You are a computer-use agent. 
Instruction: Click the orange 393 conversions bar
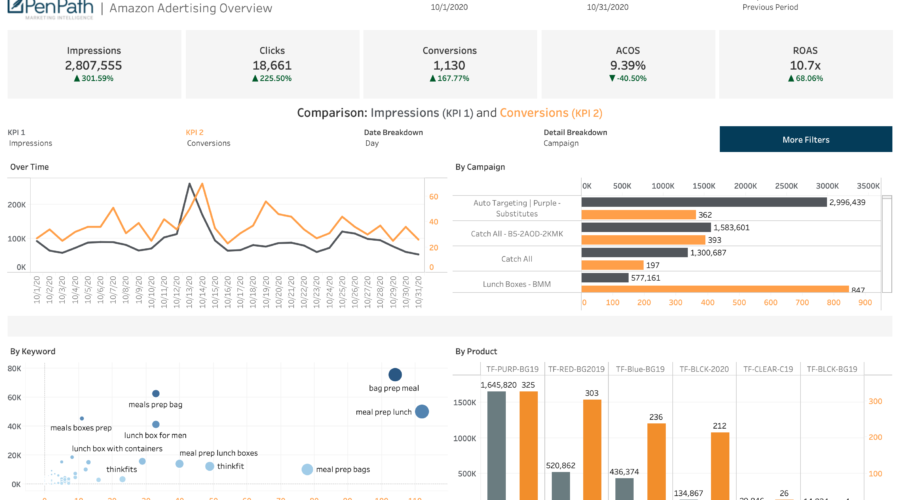(643, 240)
